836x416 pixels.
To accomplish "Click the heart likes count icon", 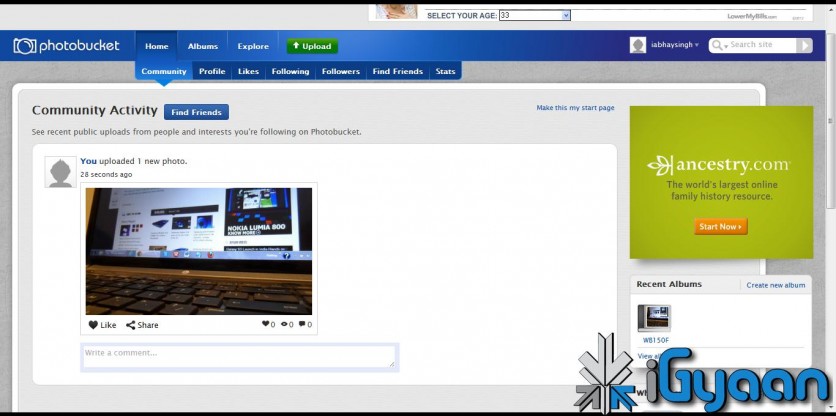I will tap(265, 325).
